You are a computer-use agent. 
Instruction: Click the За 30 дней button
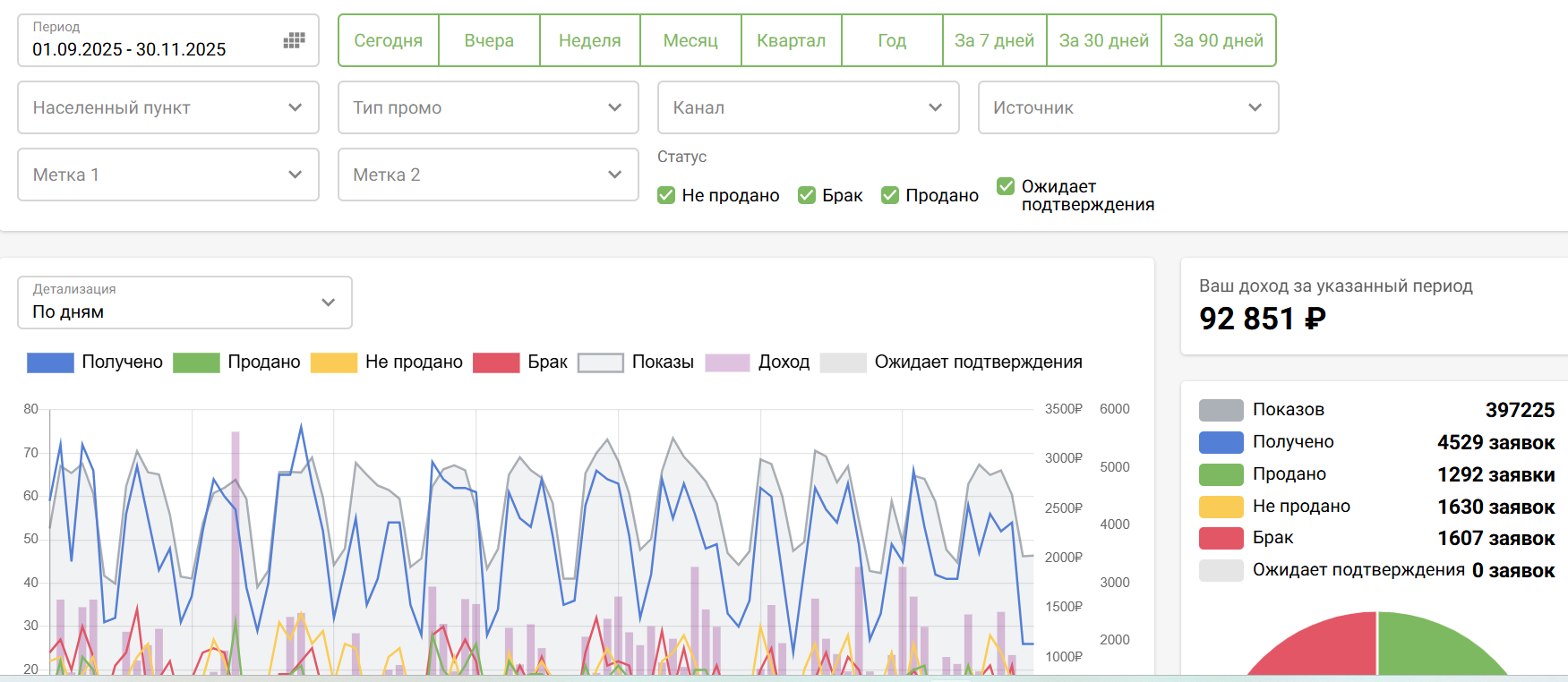pos(1103,40)
